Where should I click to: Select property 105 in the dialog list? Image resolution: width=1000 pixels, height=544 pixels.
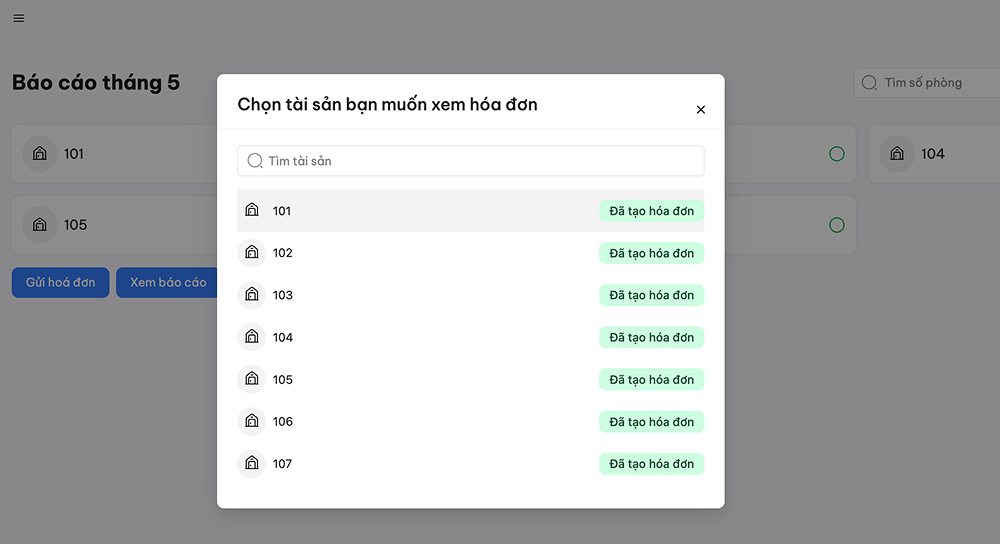click(x=471, y=379)
